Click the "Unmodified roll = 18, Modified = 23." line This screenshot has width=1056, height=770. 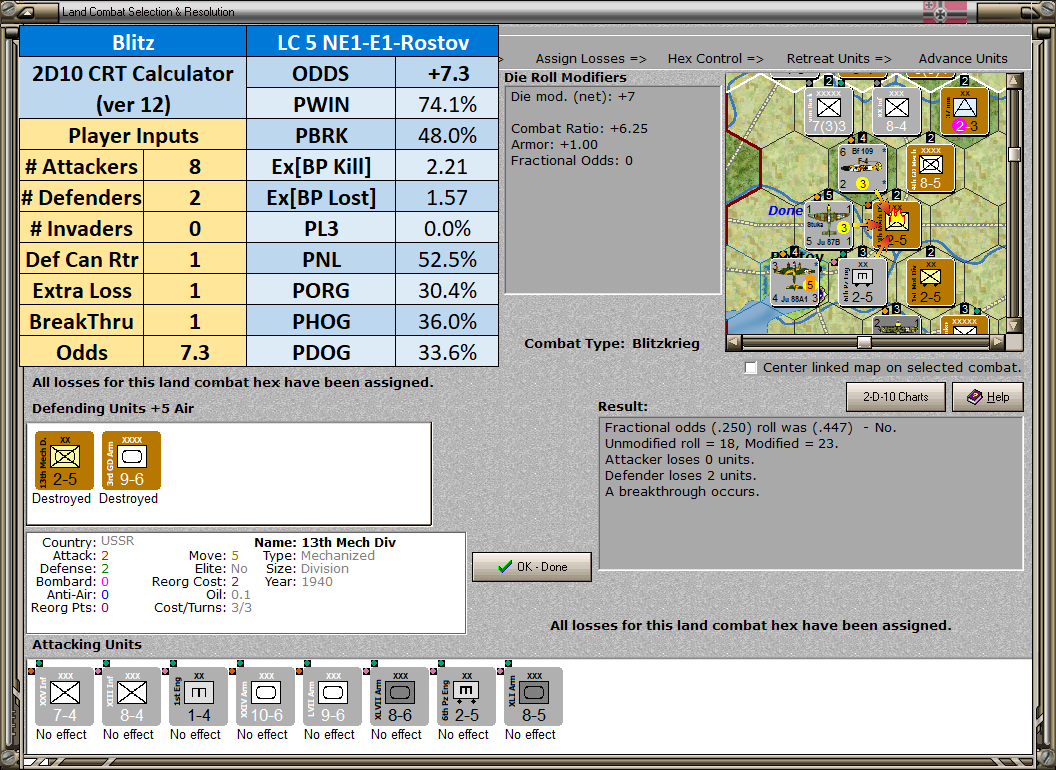[721, 443]
